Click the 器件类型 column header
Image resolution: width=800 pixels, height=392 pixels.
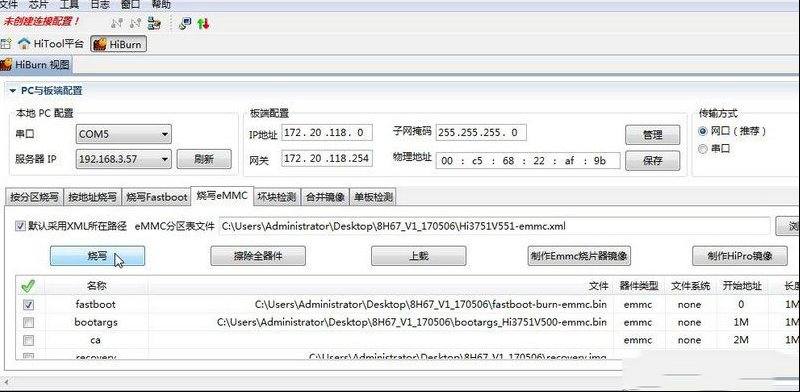(639, 286)
